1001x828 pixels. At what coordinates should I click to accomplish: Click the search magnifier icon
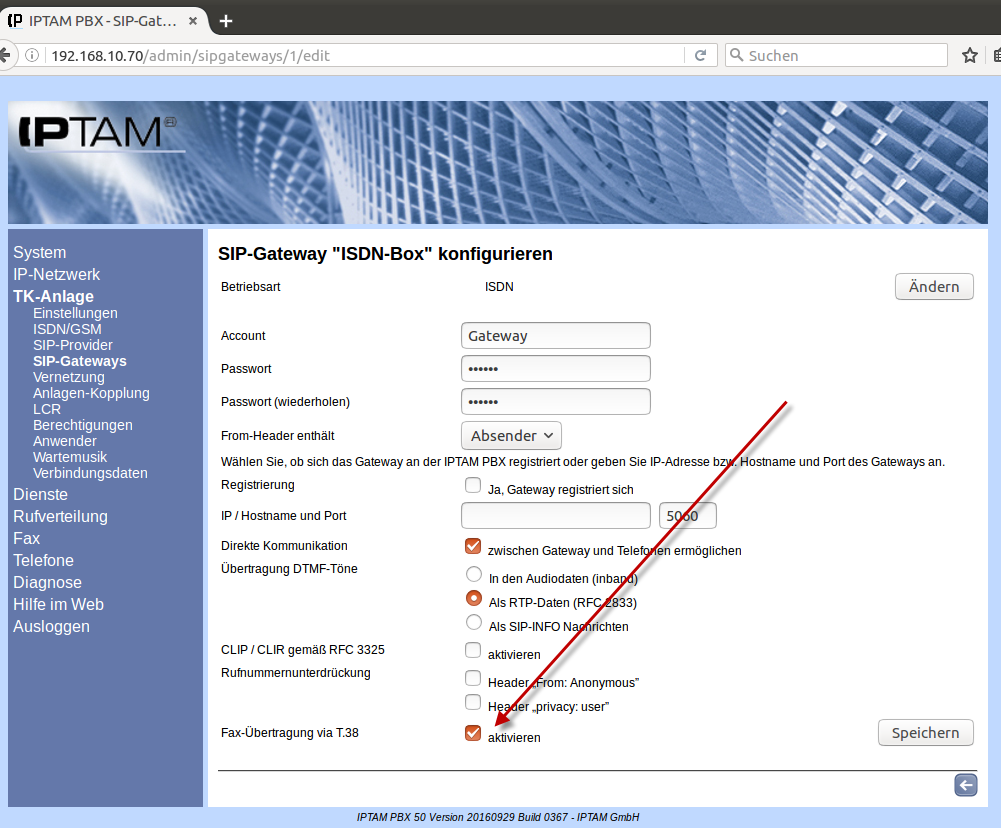(737, 56)
